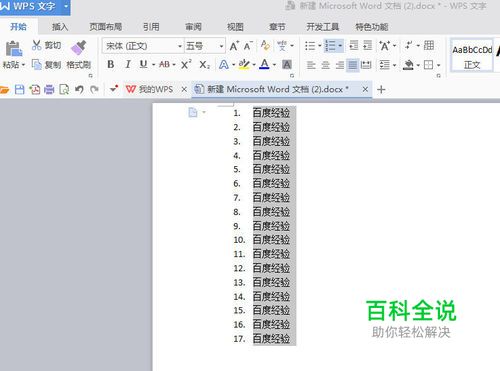Increase paragraph indent
Image resolution: width=500 pixels, height=371 pixels.
point(367,45)
